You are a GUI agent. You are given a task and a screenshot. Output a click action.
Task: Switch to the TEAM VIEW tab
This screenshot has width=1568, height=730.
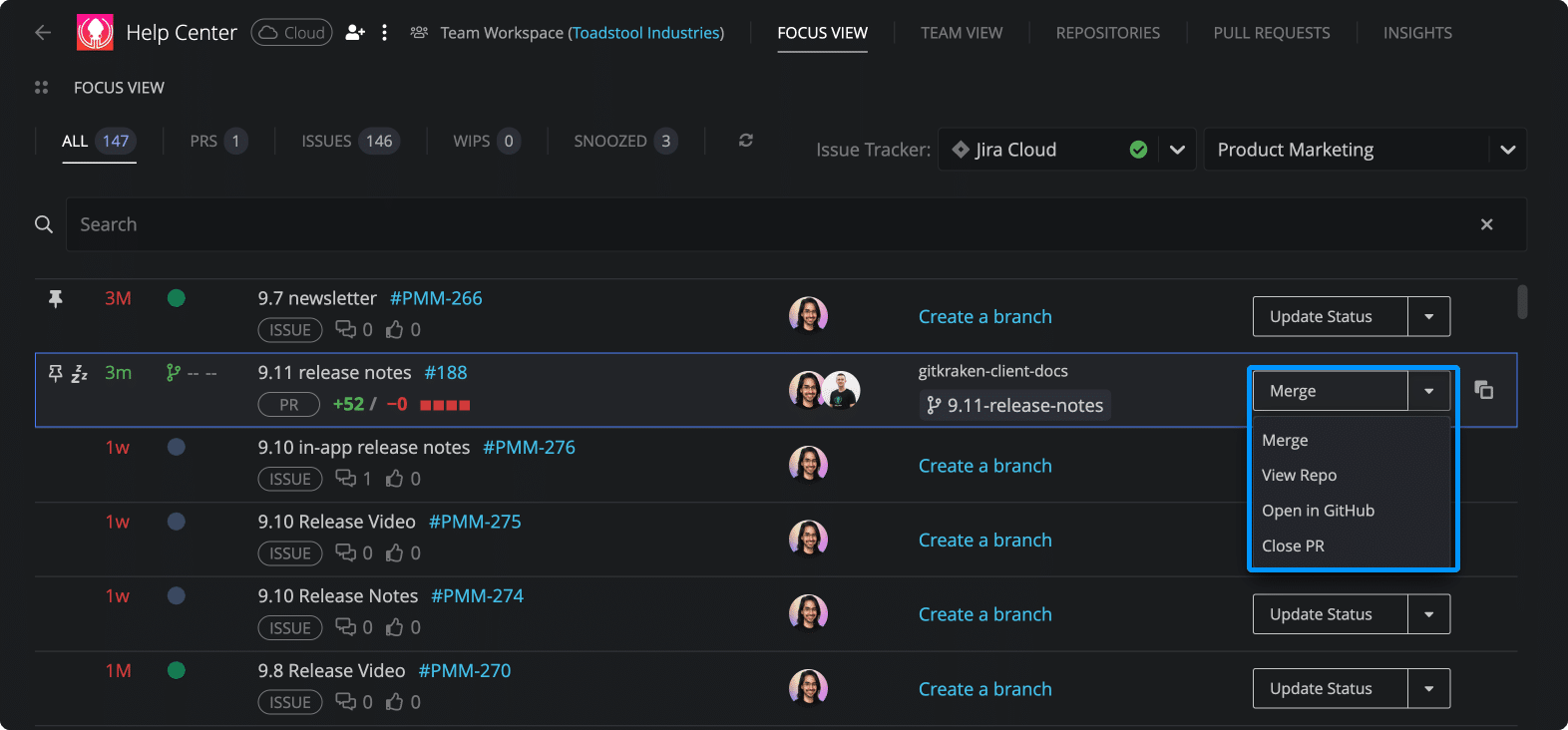click(x=962, y=33)
